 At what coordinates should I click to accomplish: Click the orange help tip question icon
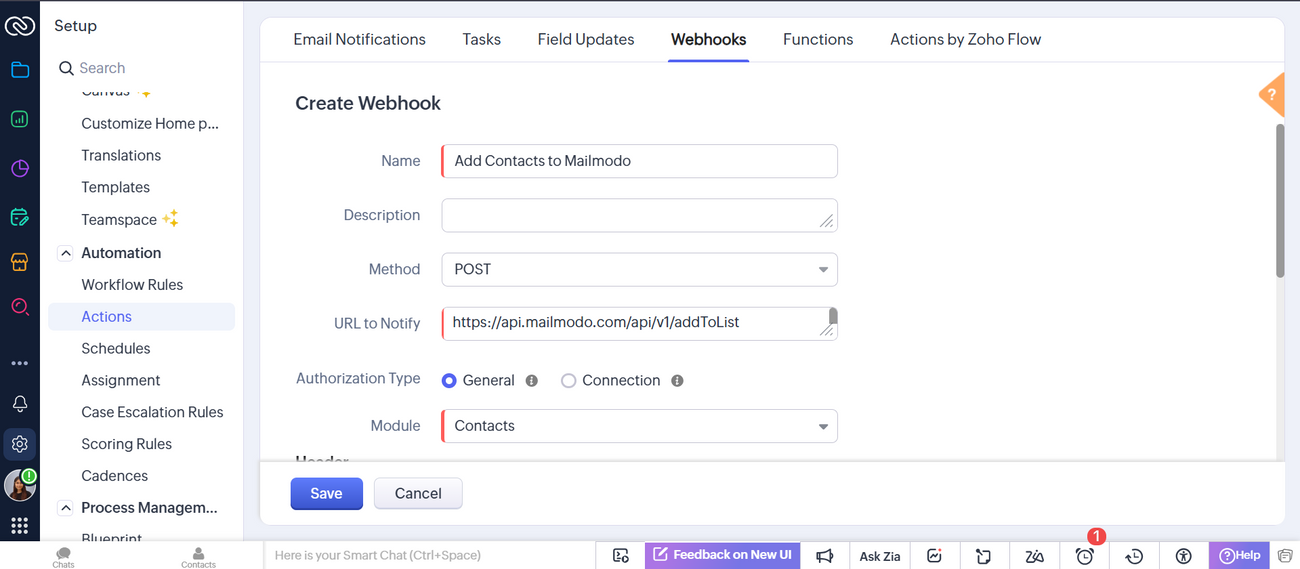[1272, 95]
